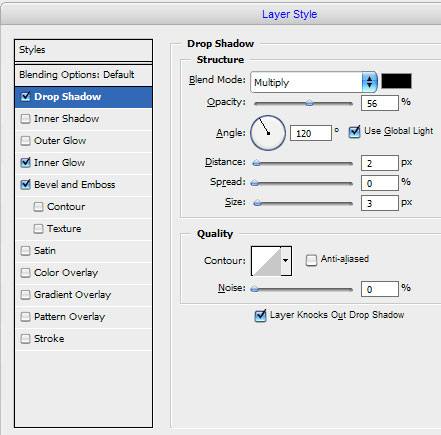Enable the Satin checkbox
Screen dimensions: 441x435
click(x=25, y=251)
